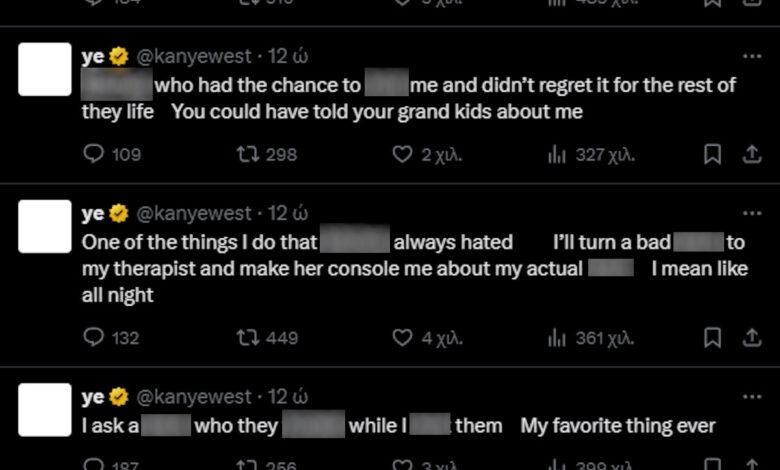This screenshot has height=470, width=780.
Task: View analytics showing 361 χιλ. views
Action: 557,338
